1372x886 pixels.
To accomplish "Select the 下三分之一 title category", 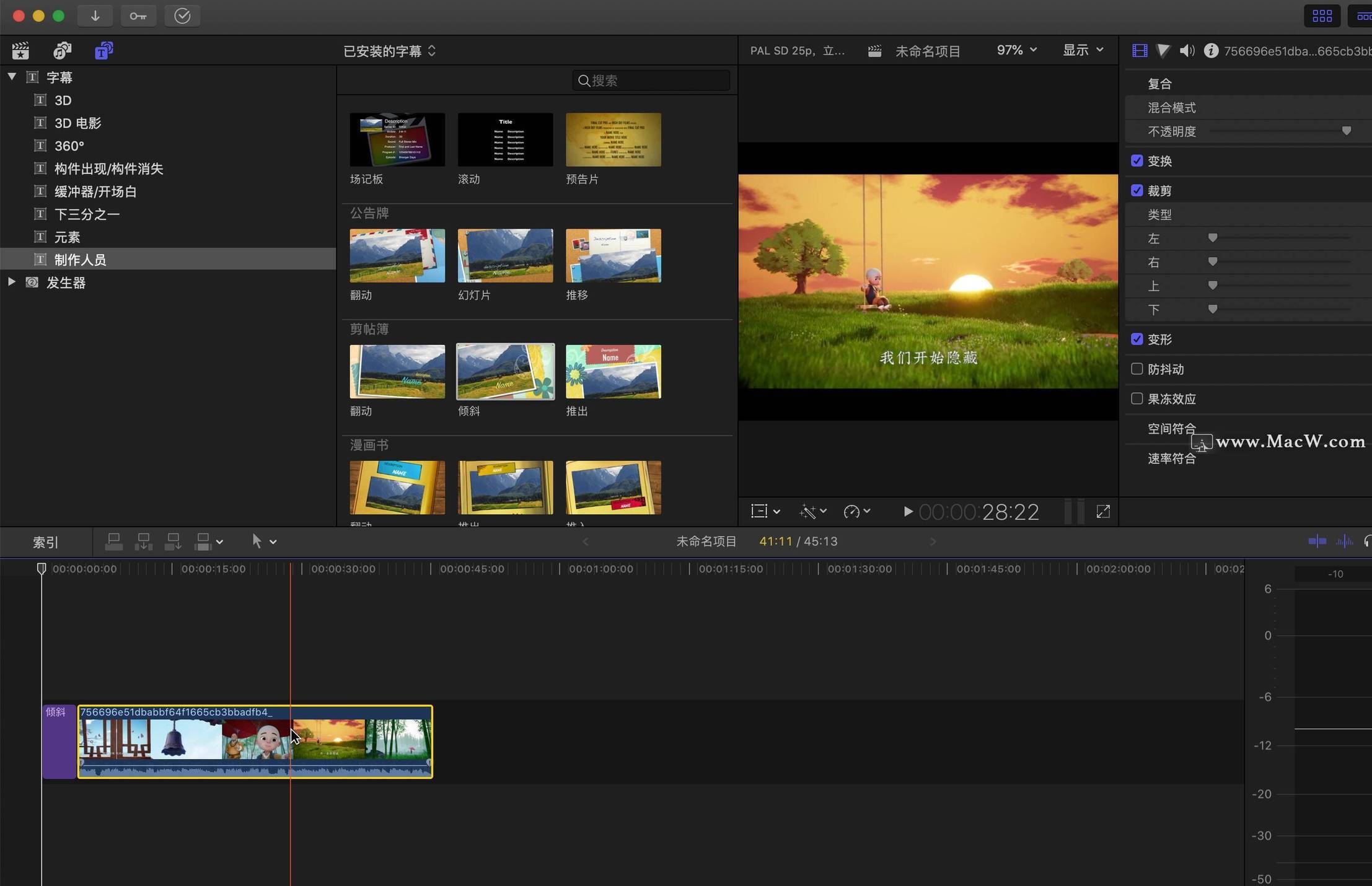I will 87,214.
